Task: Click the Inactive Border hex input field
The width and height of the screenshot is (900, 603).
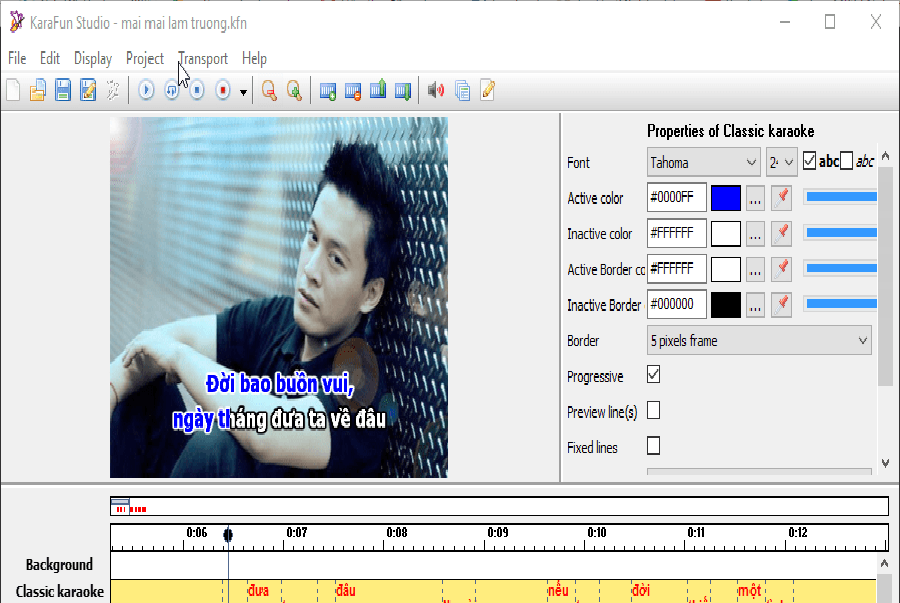Action: [x=677, y=305]
